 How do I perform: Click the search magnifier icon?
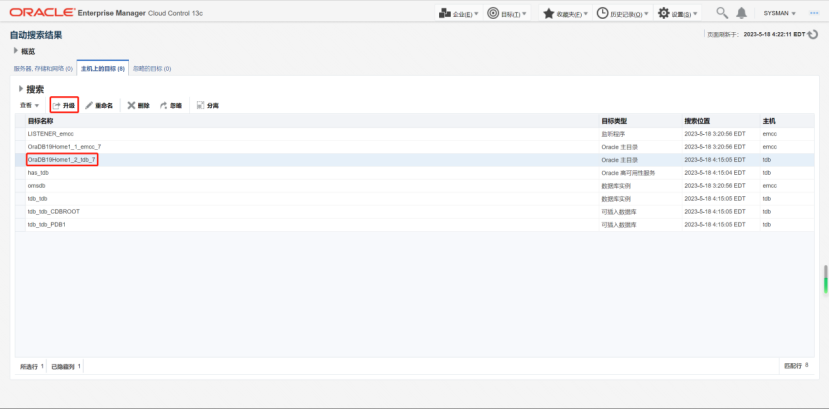pos(722,13)
